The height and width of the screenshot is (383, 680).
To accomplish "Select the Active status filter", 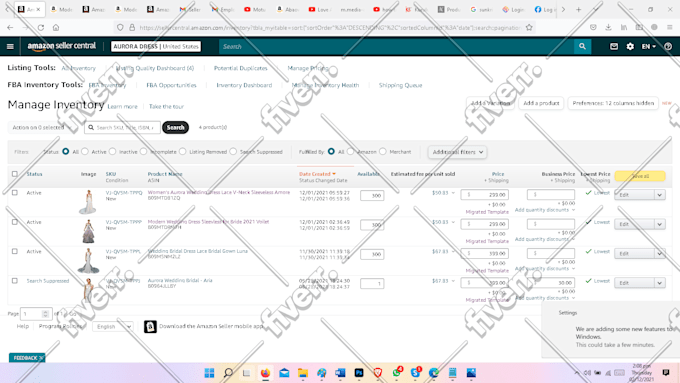I will click(85, 151).
